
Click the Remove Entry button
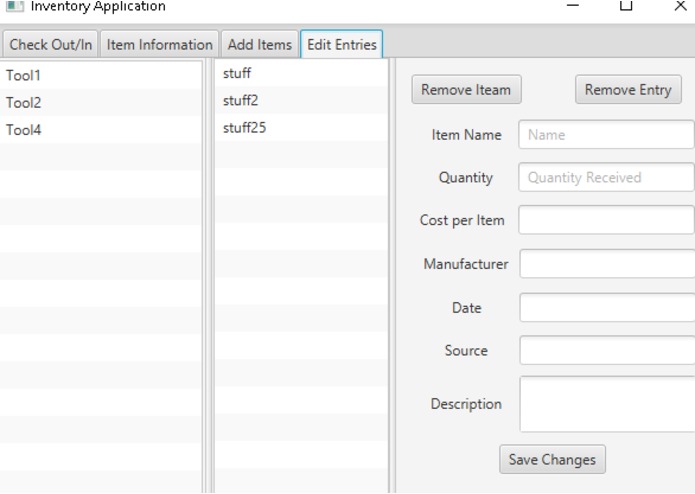point(628,89)
